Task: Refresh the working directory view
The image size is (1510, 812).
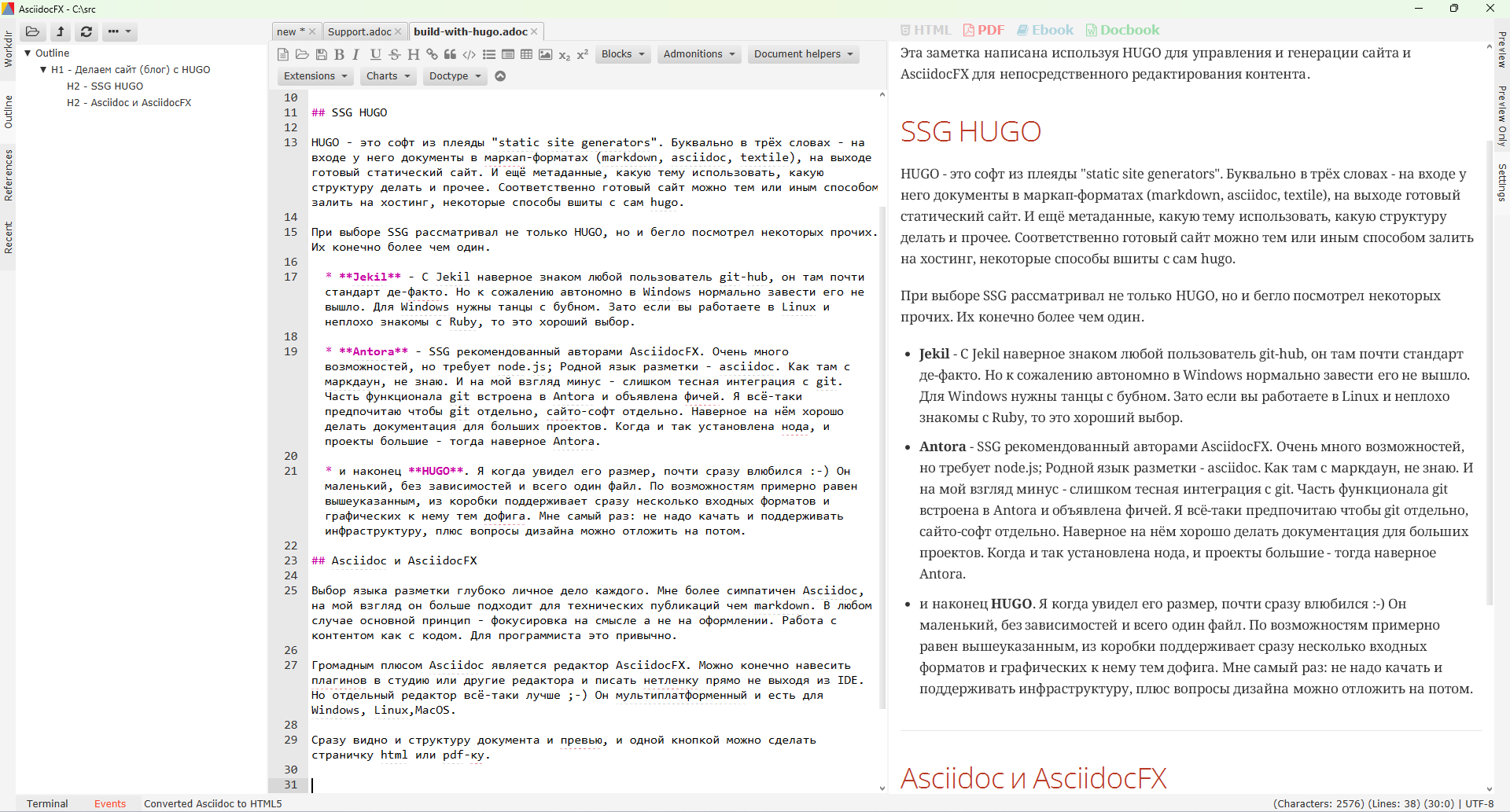Action: pyautogui.click(x=87, y=32)
